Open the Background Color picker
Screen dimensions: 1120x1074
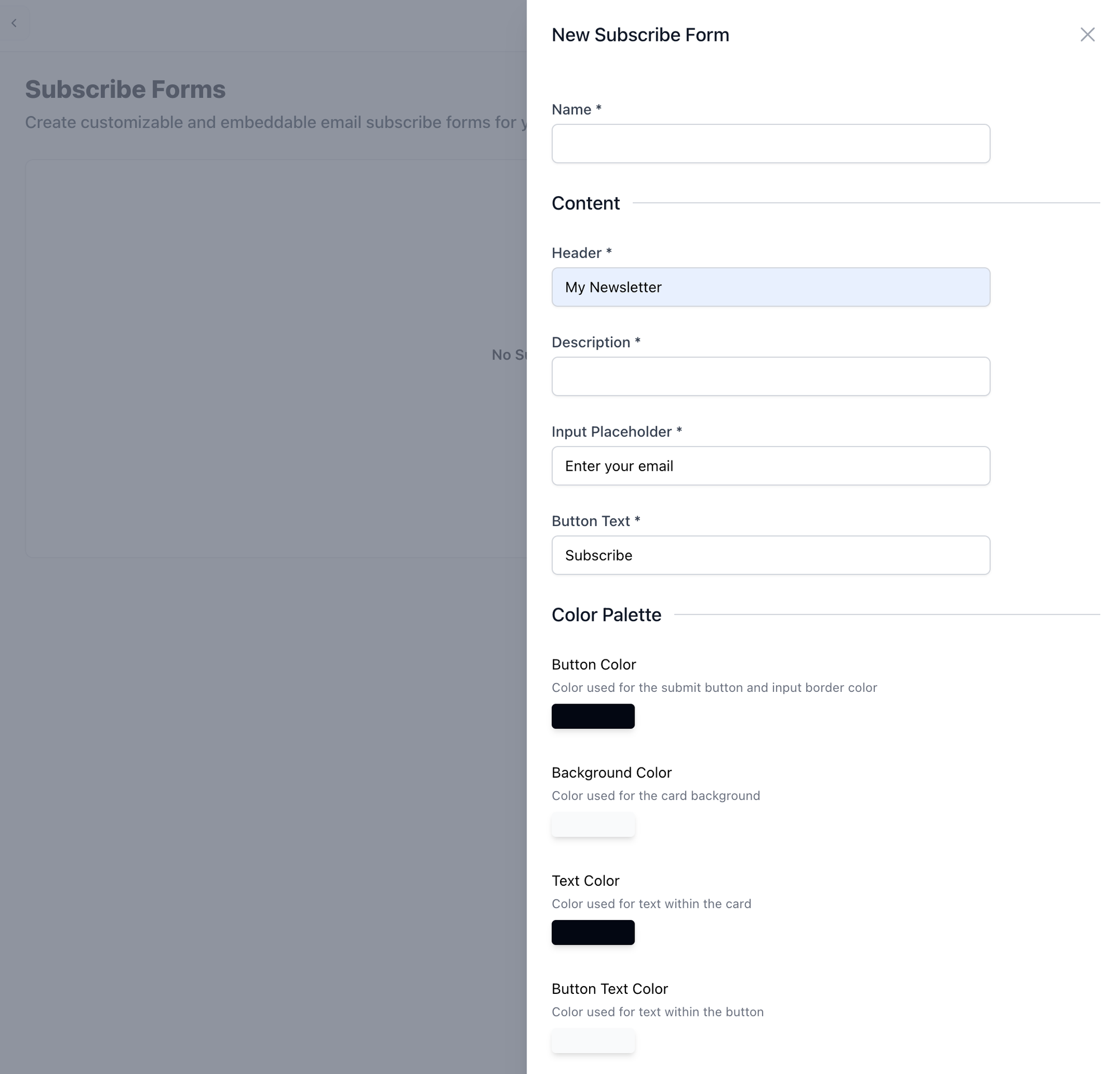[592, 824]
